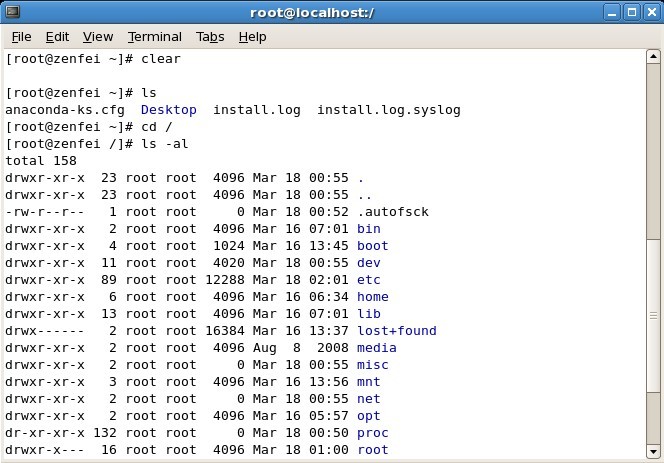
Task: Click the 12288 size value for etc
Action: coord(225,280)
